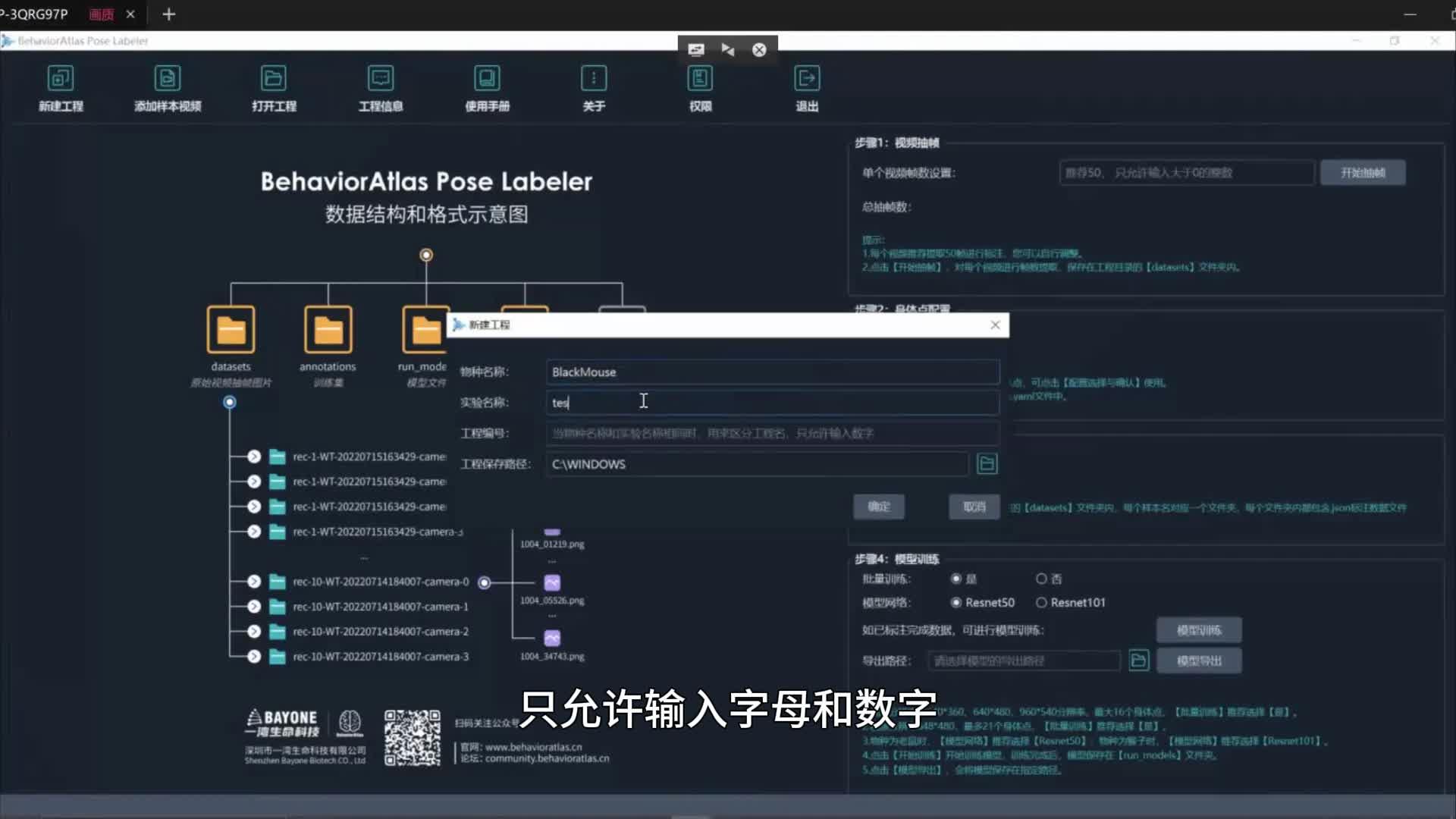The height and width of the screenshot is (819, 1456).
Task: Click the 1004_01219.png file label
Action: (552, 544)
